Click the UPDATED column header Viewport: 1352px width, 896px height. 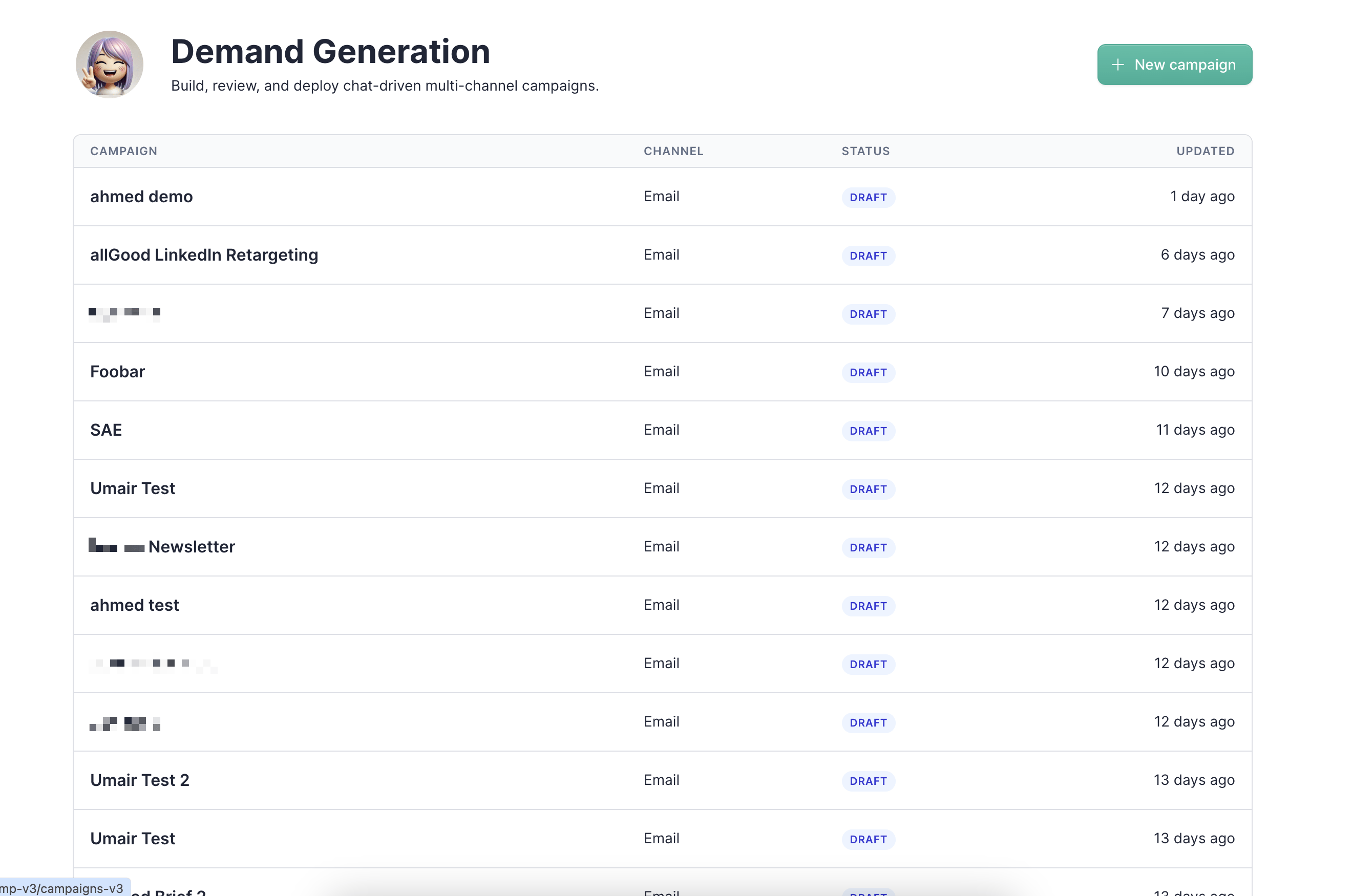1205,152
